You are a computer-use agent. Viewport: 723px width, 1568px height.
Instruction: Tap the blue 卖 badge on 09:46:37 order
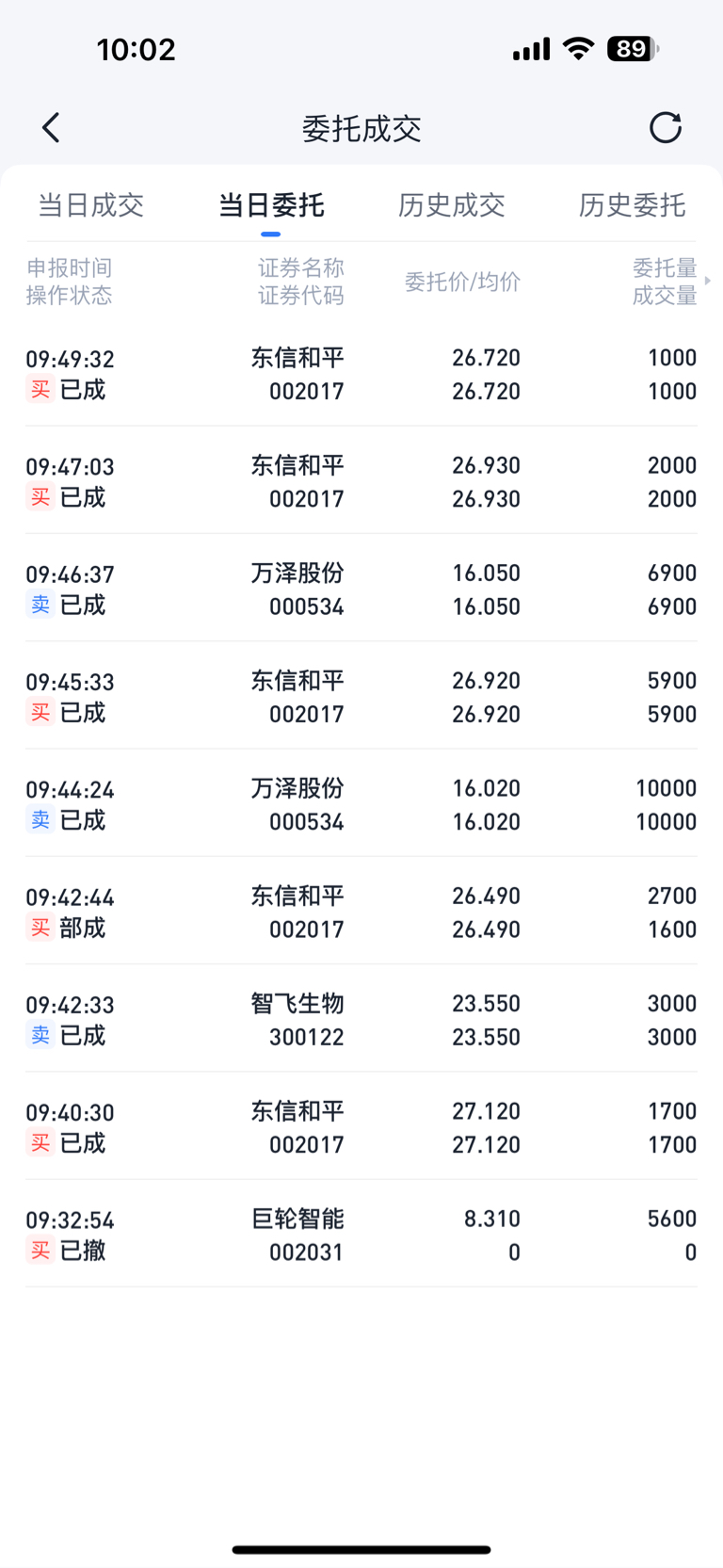click(40, 605)
